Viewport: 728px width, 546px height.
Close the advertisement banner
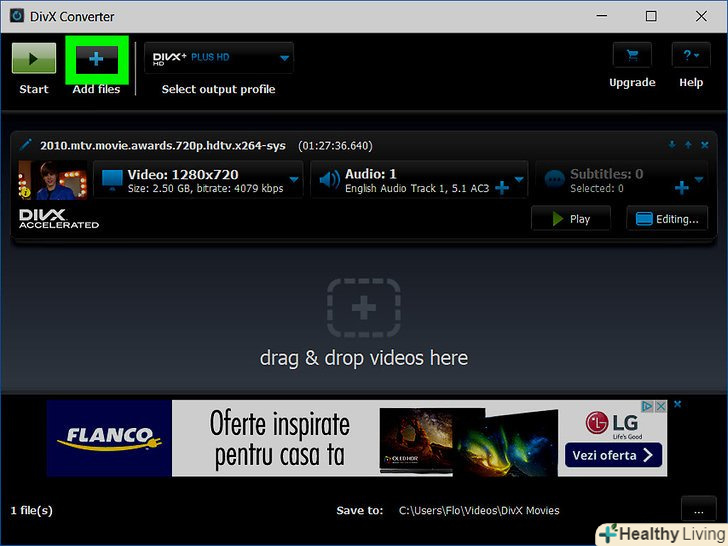coord(677,404)
